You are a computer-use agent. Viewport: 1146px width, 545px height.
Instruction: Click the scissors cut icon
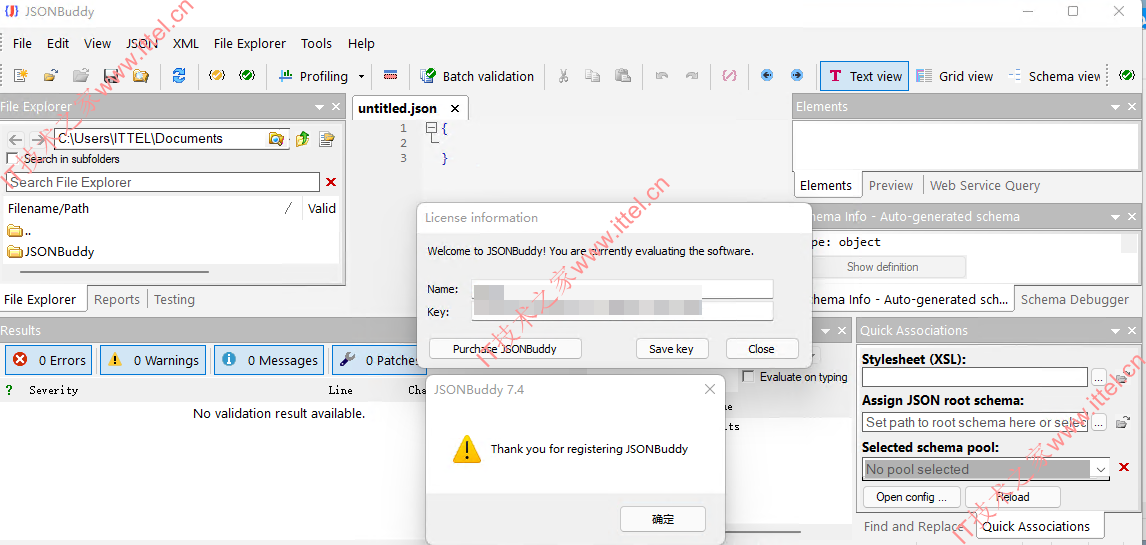(x=563, y=76)
